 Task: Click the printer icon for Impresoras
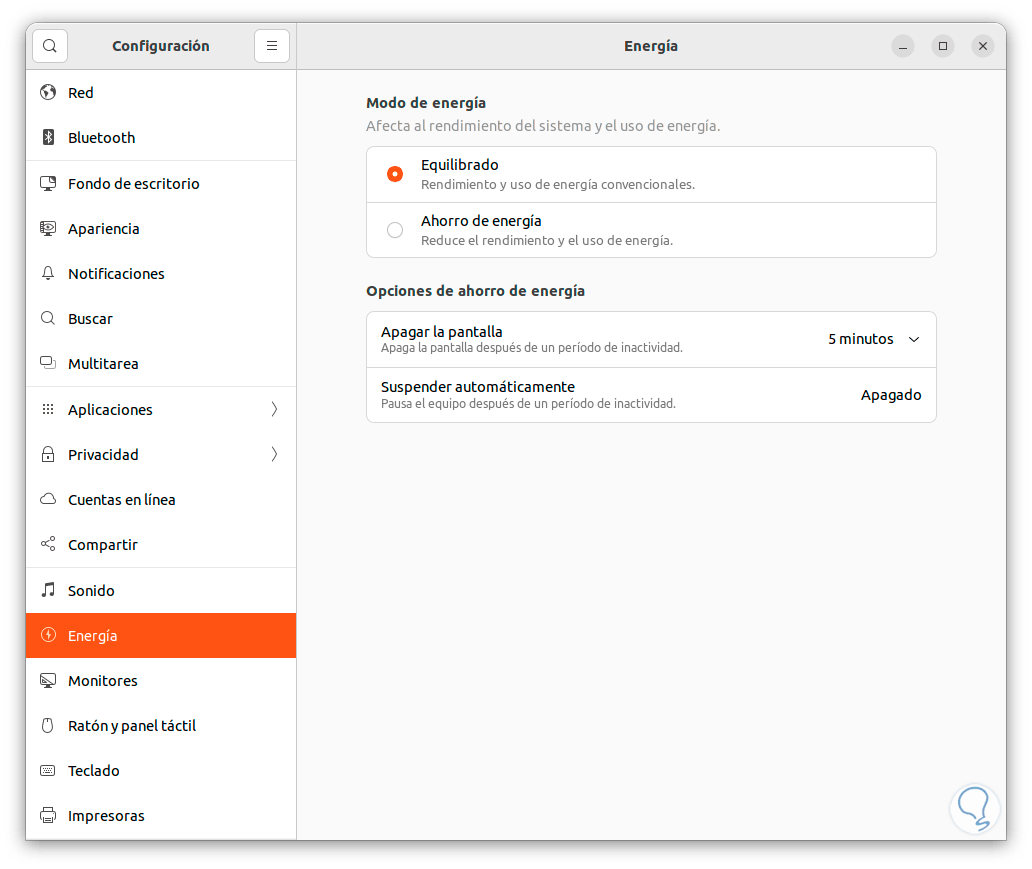[48, 816]
